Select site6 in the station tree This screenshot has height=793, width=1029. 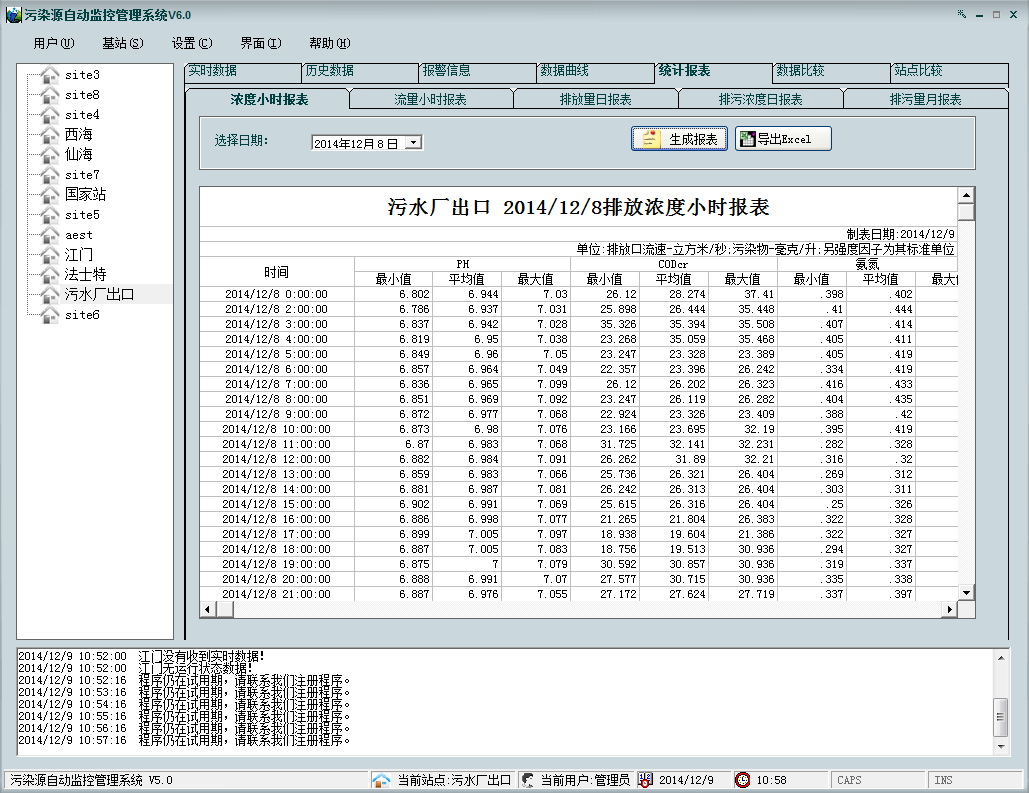pyautogui.click(x=82, y=315)
